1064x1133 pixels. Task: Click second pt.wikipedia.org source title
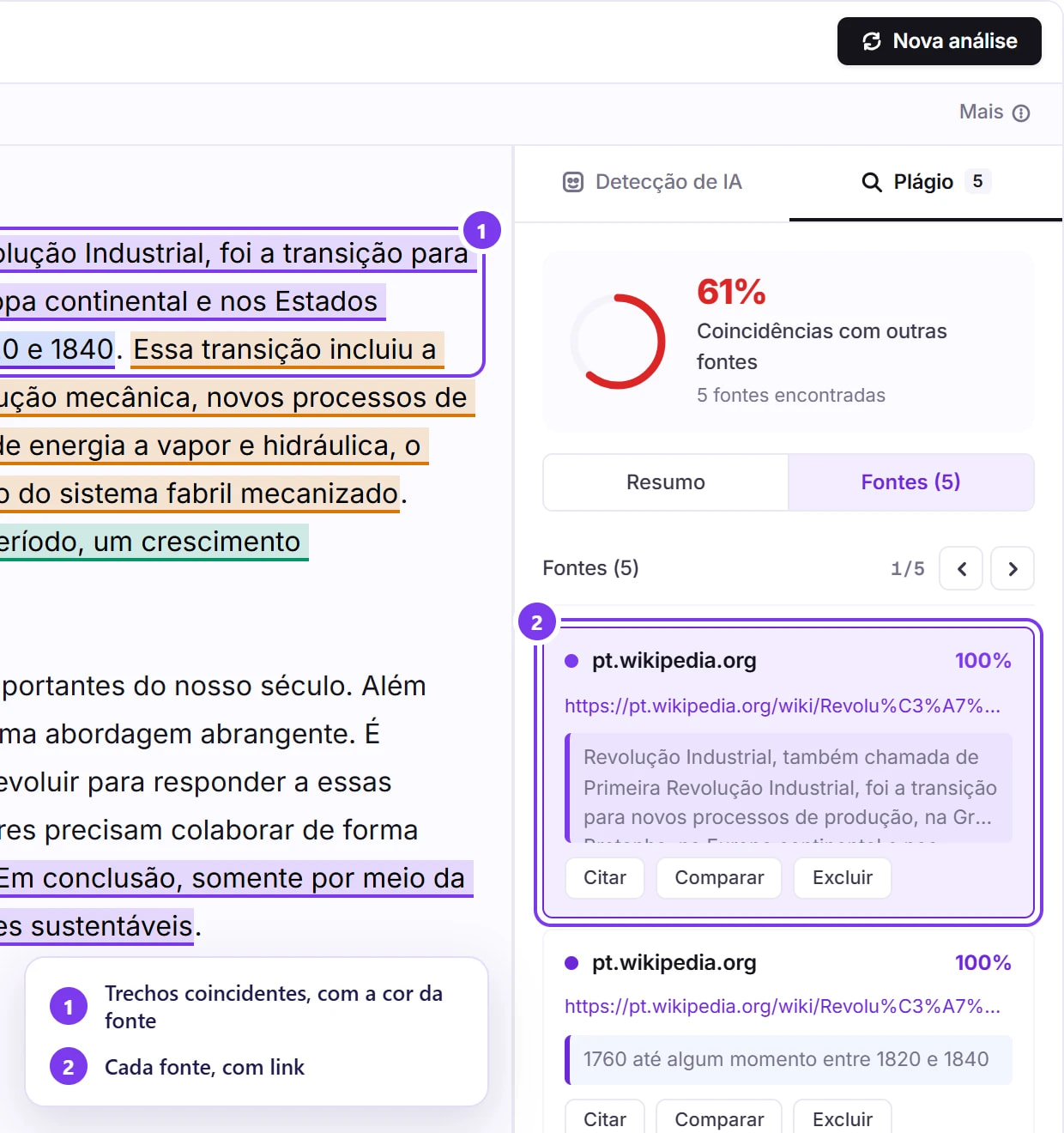(x=674, y=963)
